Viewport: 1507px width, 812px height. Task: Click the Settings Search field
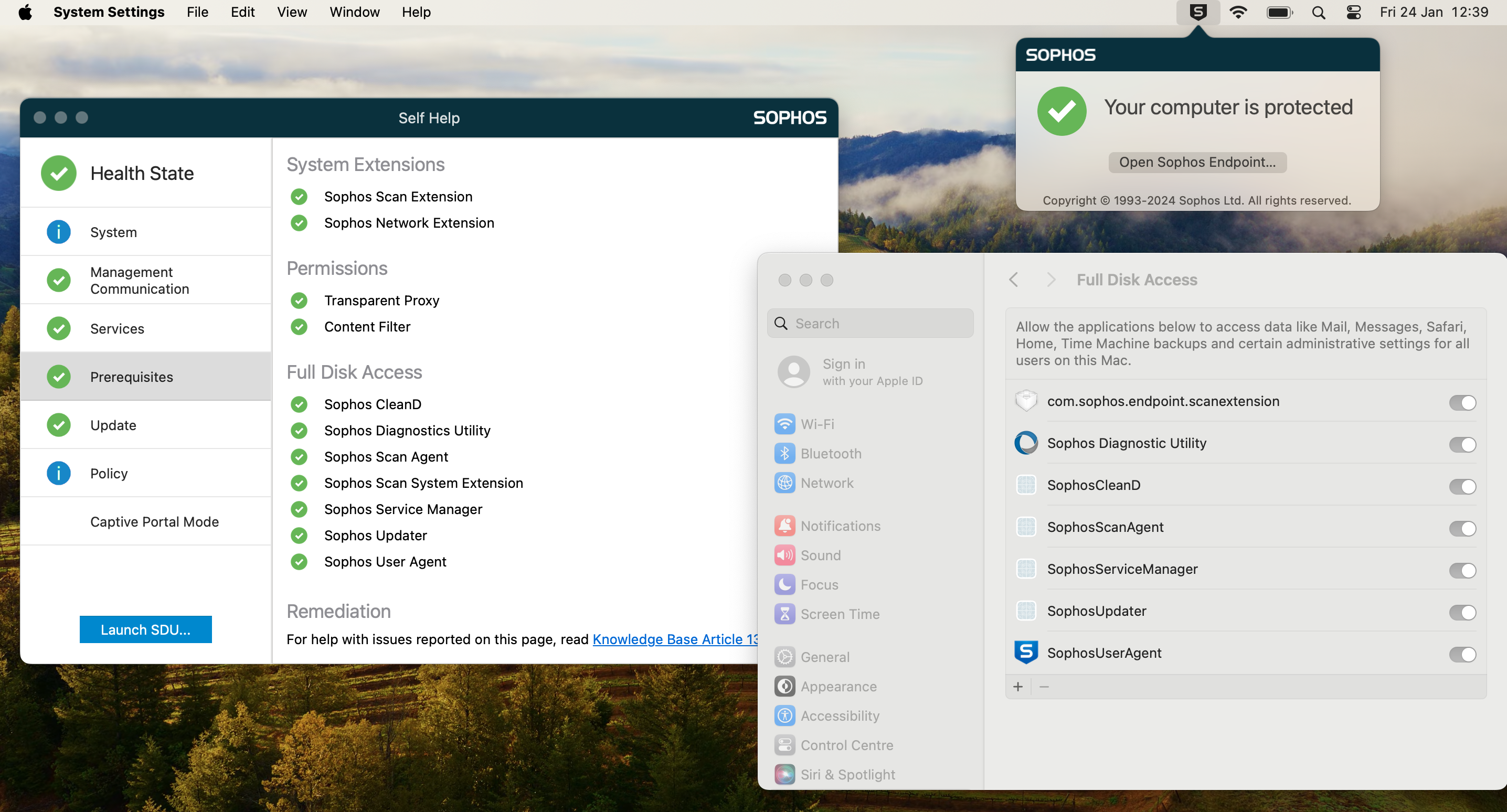pyautogui.click(x=870, y=324)
